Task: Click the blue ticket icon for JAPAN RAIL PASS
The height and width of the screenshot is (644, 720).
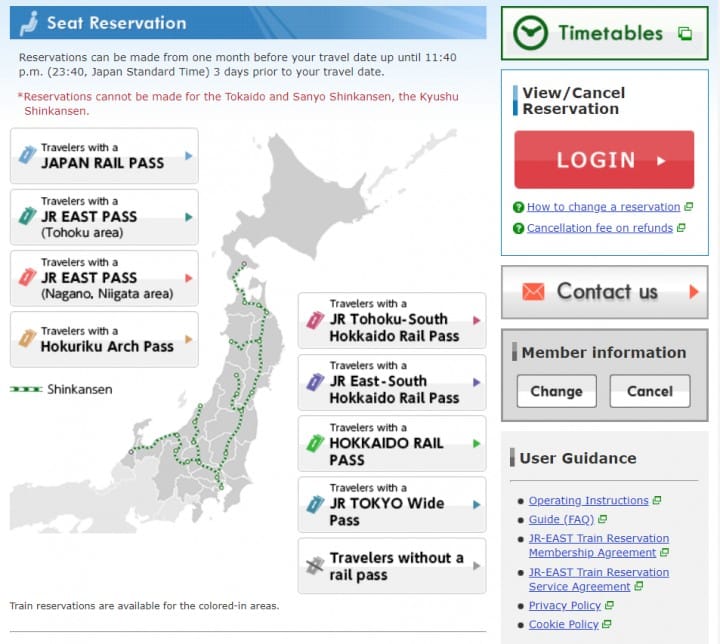Action: [27, 155]
